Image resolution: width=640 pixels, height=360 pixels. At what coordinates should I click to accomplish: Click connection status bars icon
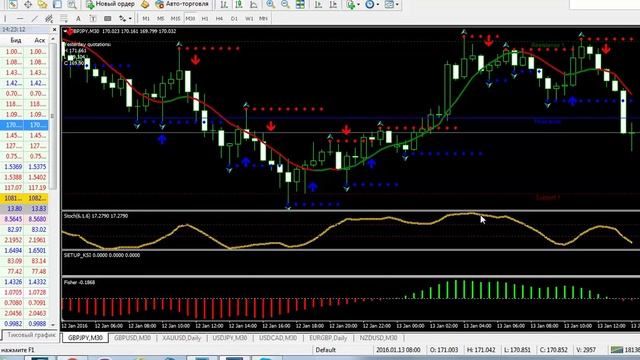pyautogui.click(x=616, y=350)
